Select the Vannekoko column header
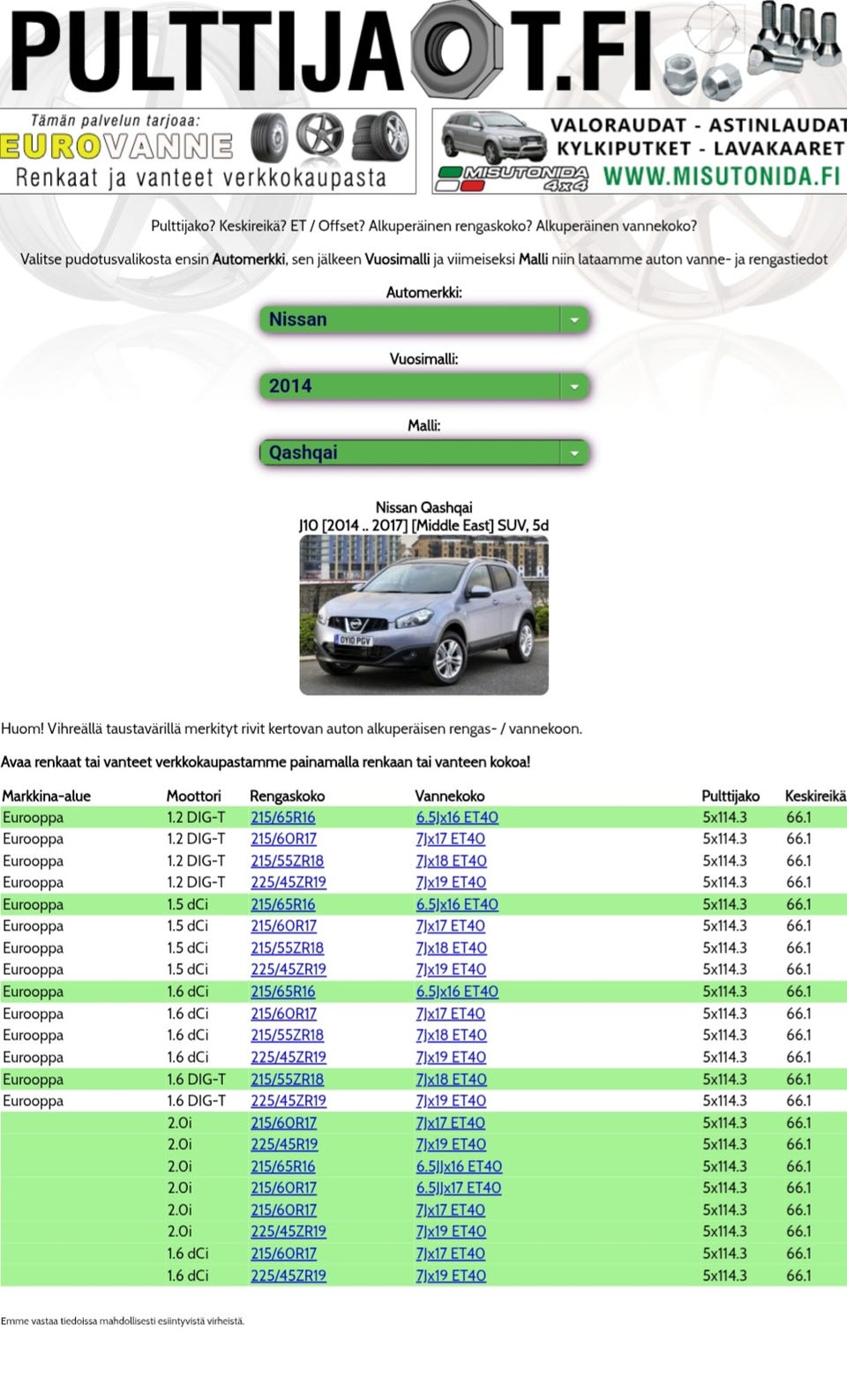The height and width of the screenshot is (1400, 847). [x=449, y=796]
